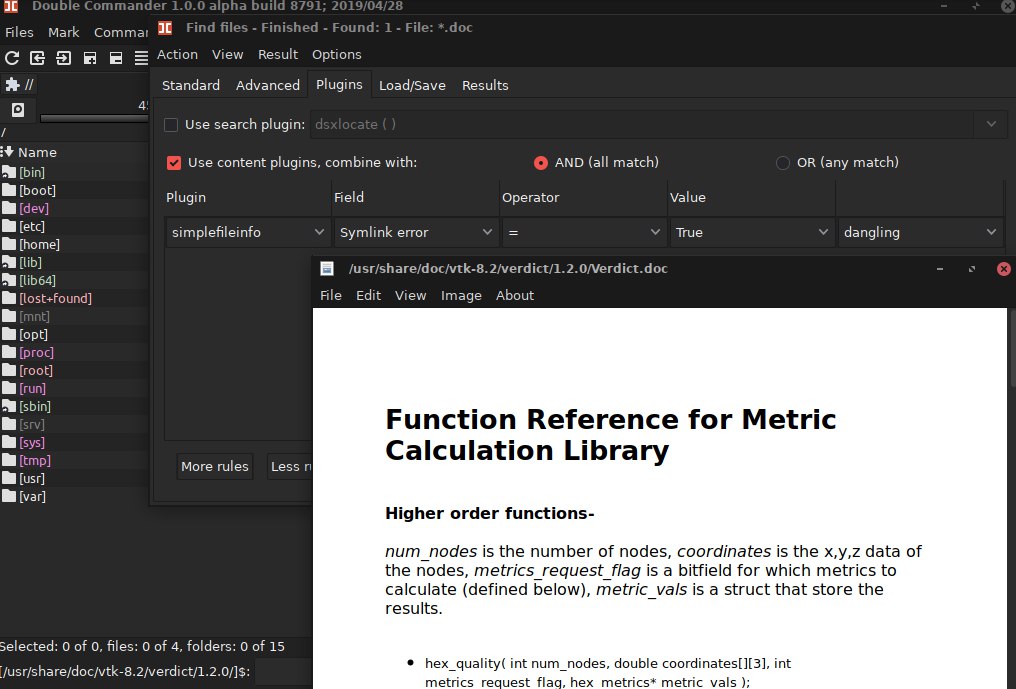Viewport: 1016px width, 689px height.
Task: Click the Double Commander logo in Find files title
Action: click(166, 28)
